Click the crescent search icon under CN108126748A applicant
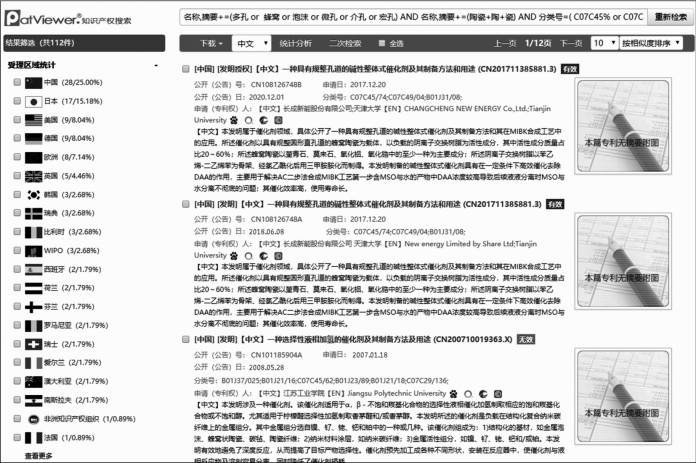 (x=263, y=256)
